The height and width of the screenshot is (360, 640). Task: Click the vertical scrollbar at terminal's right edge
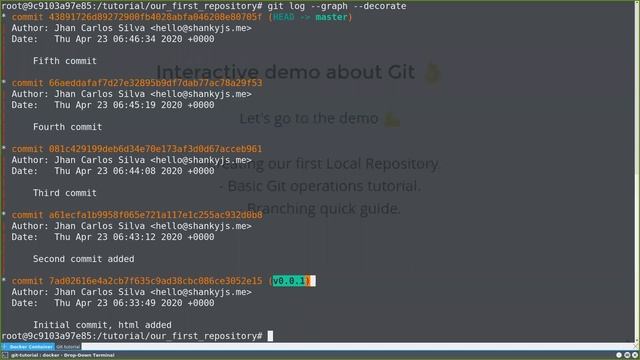click(x=638, y=171)
